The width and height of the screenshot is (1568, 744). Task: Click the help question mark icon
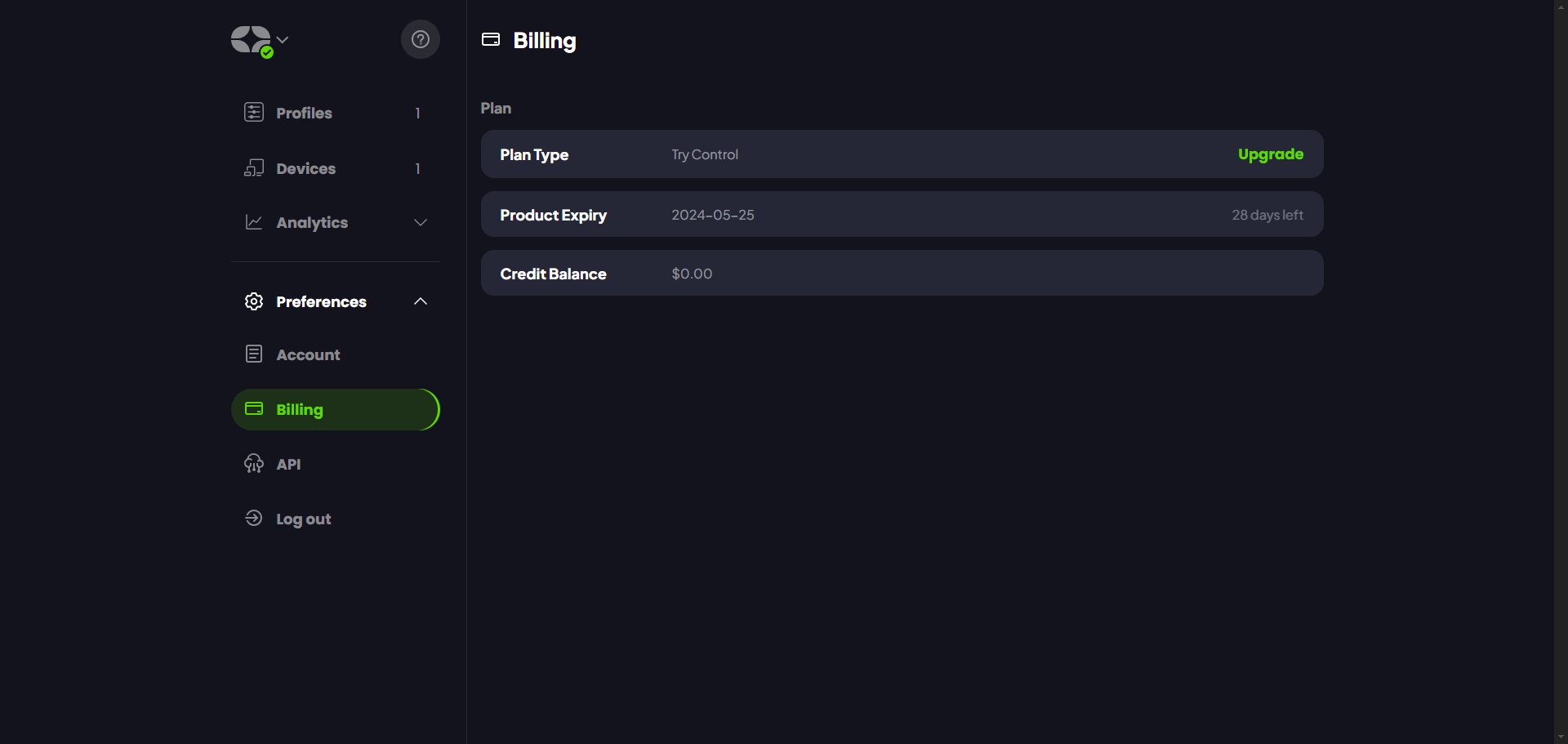click(420, 39)
